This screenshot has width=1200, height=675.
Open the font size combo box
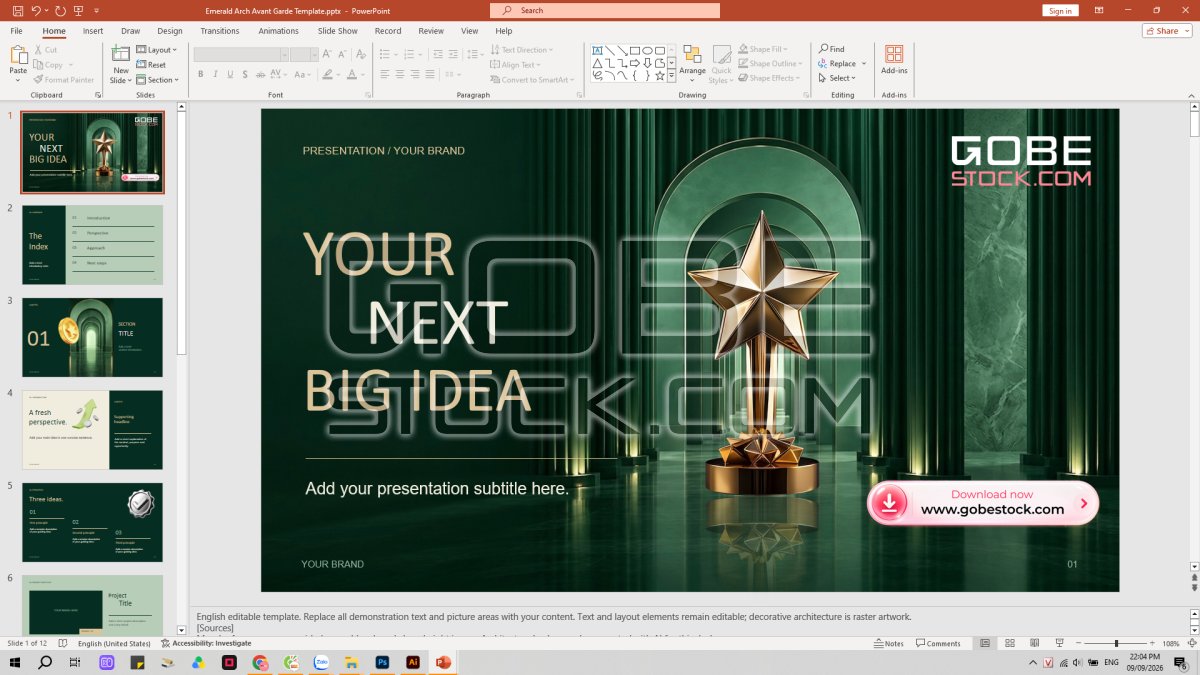click(x=304, y=54)
